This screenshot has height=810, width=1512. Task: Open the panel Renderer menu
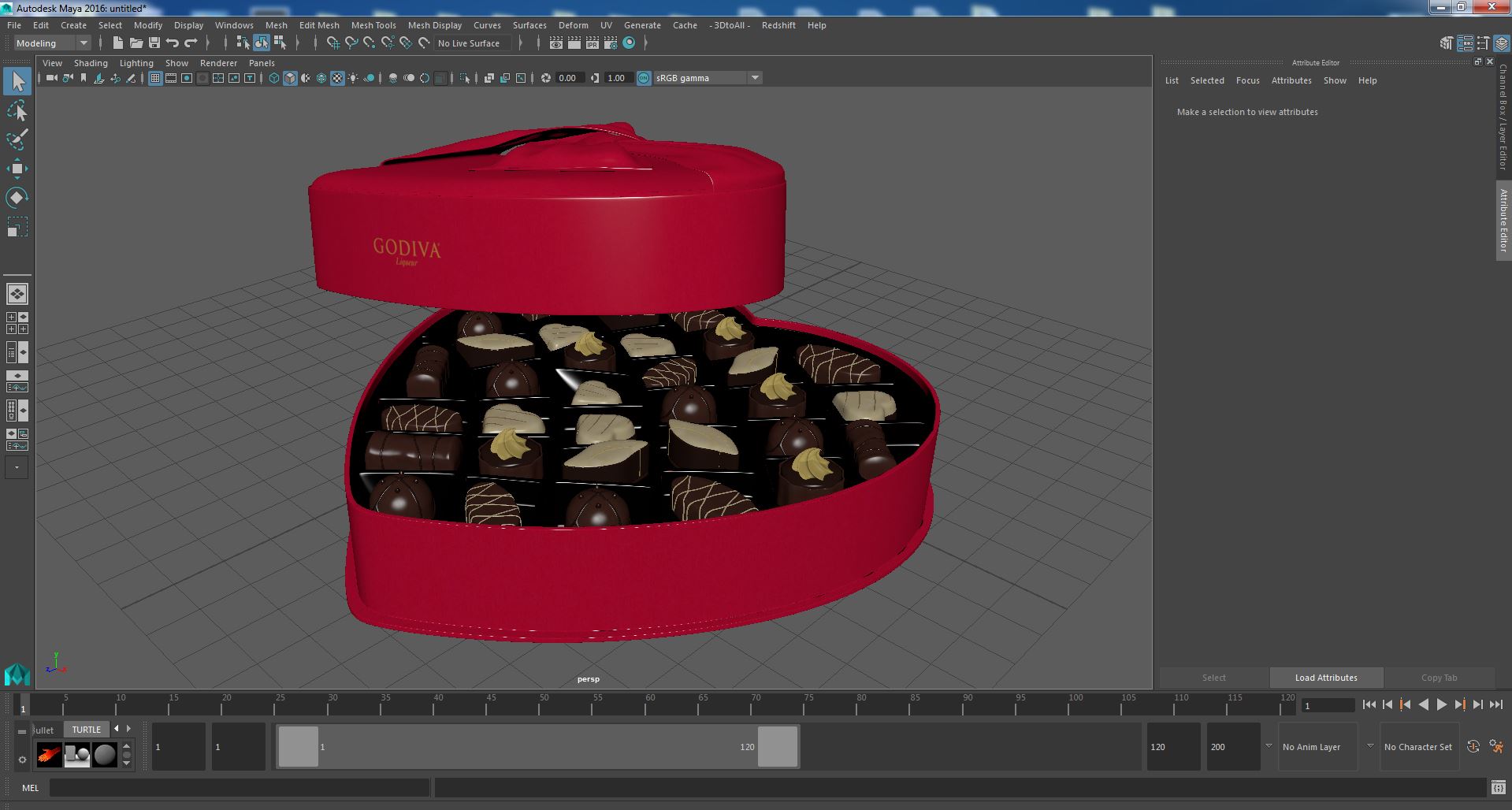click(218, 63)
